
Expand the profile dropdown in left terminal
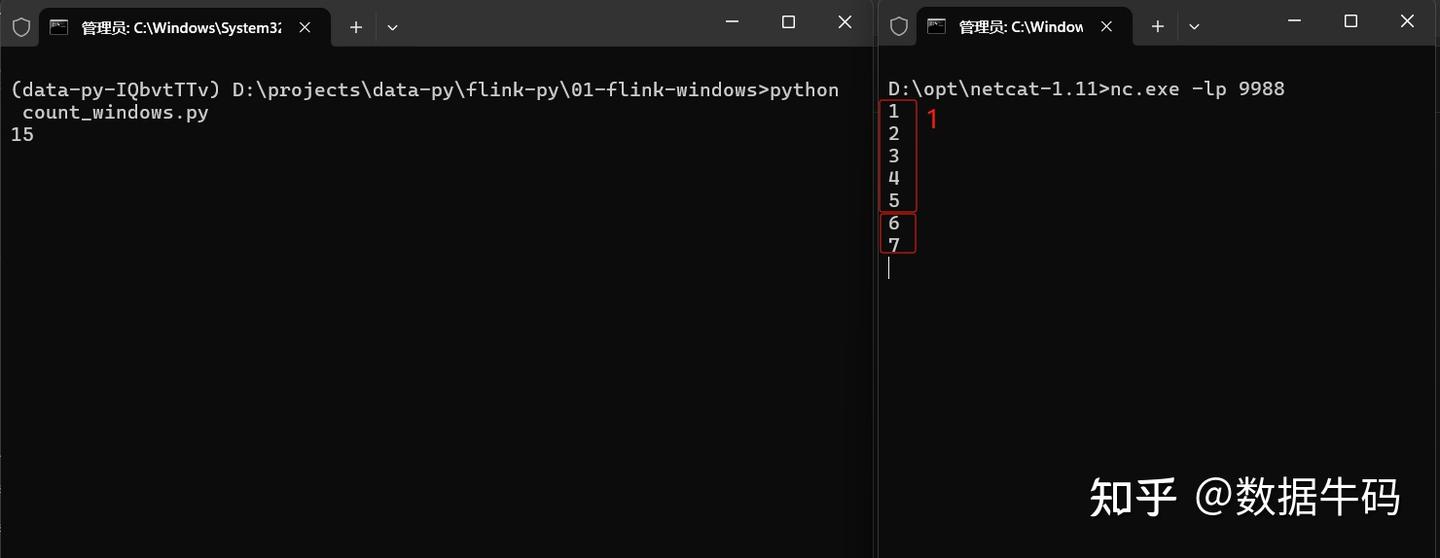[392, 27]
